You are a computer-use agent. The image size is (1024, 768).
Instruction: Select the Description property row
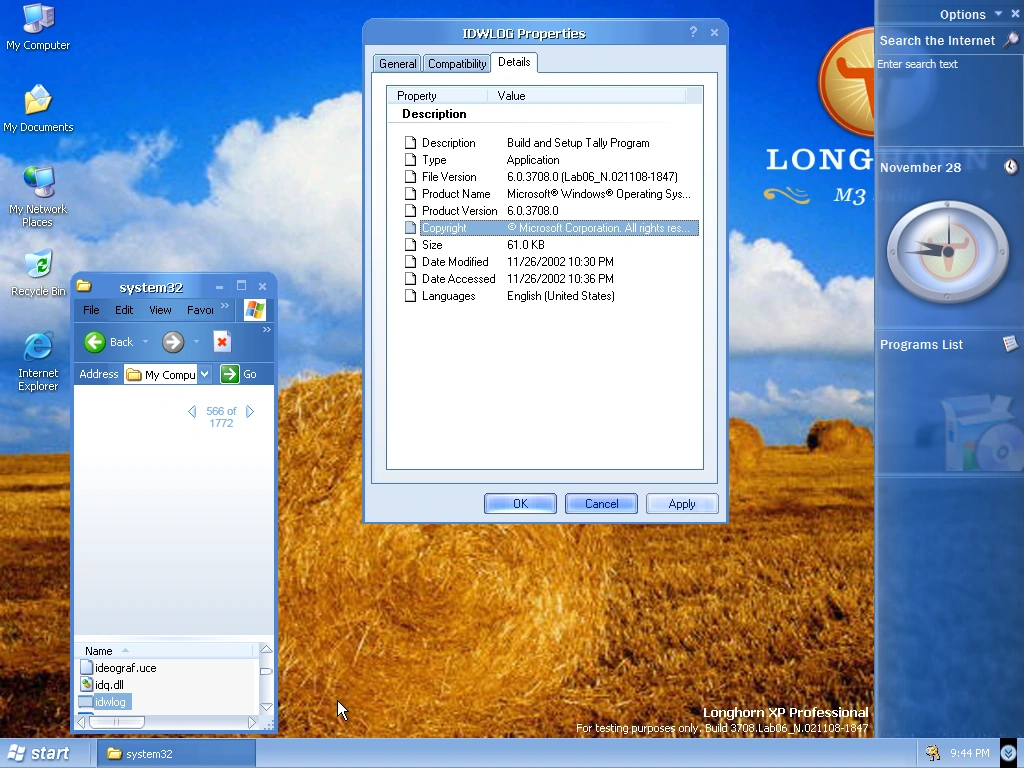551,142
